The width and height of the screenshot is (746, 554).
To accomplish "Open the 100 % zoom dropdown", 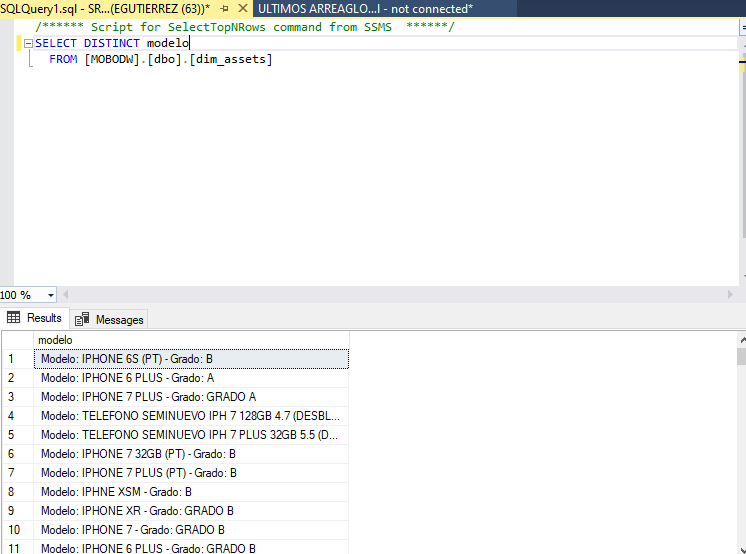I will [x=50, y=295].
